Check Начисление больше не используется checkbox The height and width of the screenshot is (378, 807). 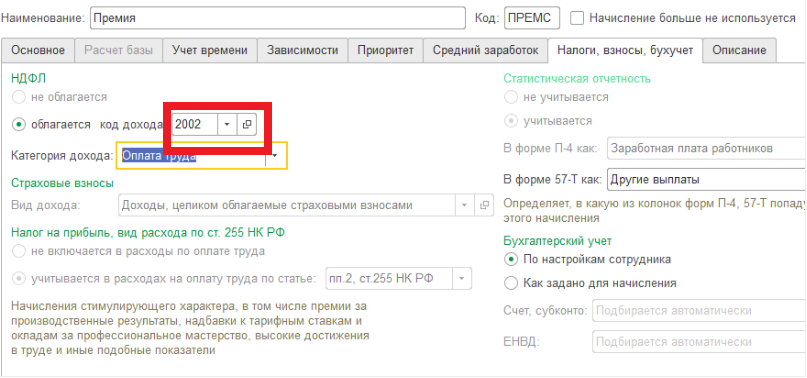[577, 18]
